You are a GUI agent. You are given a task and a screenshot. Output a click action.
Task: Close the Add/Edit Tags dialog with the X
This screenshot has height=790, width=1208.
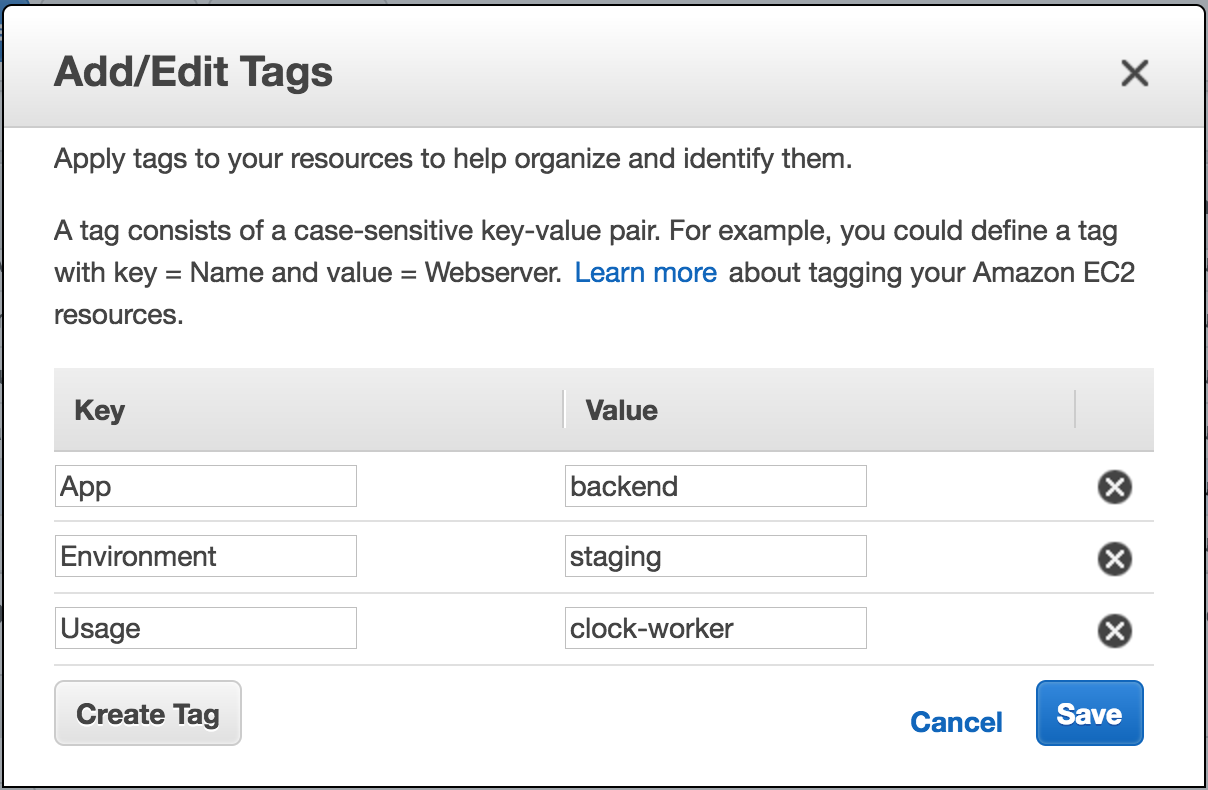pos(1135,73)
